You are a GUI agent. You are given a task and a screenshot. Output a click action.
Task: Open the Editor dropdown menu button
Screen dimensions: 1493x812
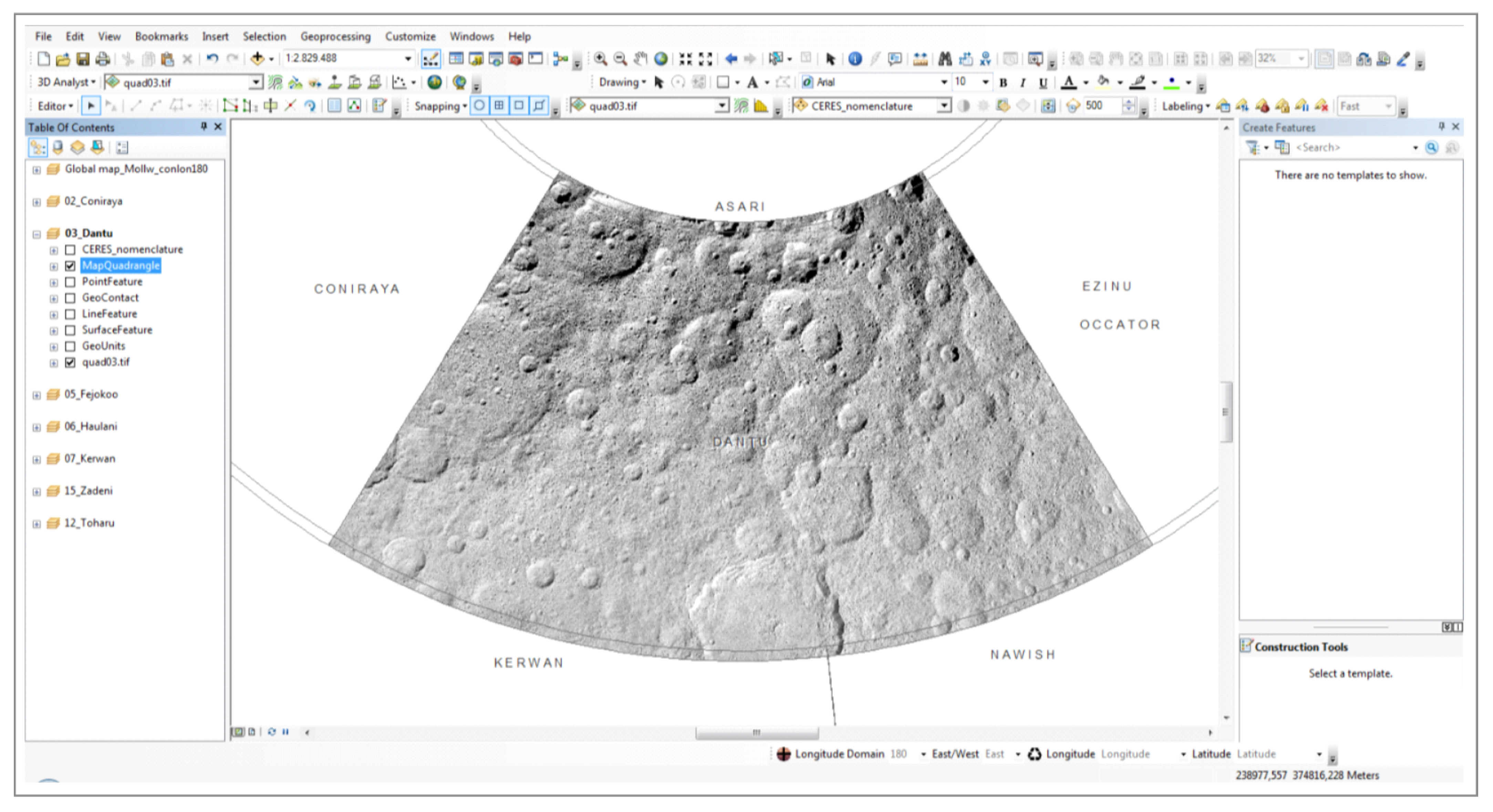tap(55, 106)
